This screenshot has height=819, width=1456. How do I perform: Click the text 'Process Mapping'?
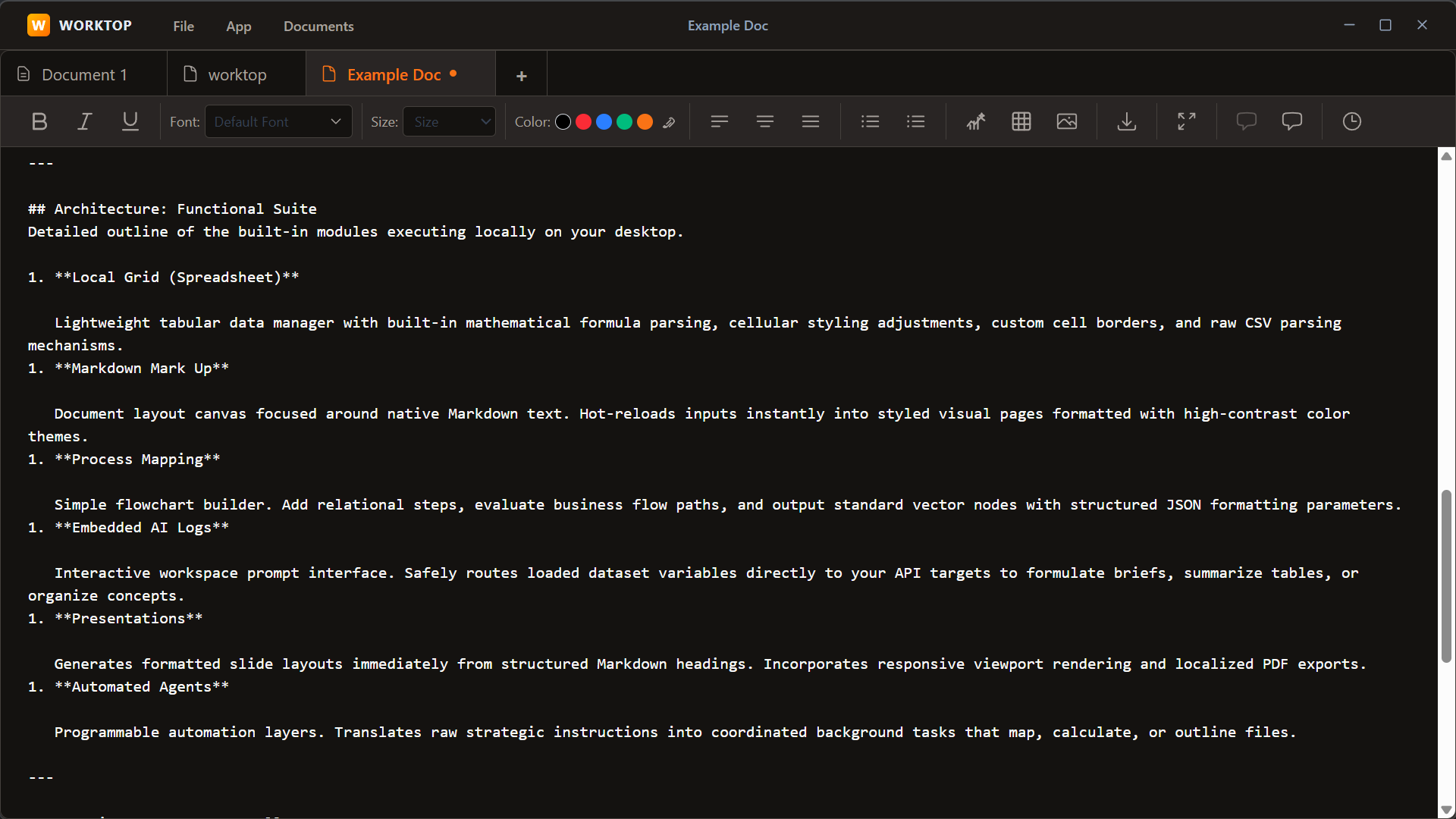click(136, 459)
